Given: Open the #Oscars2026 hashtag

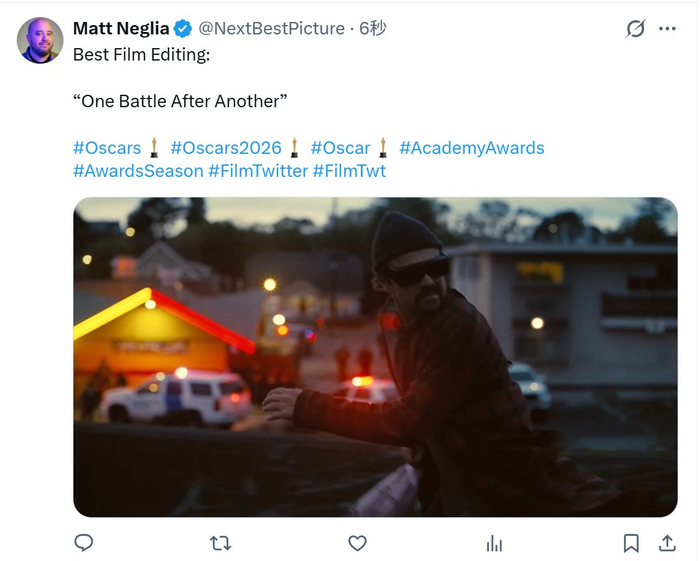Looking at the screenshot, I should (226, 148).
